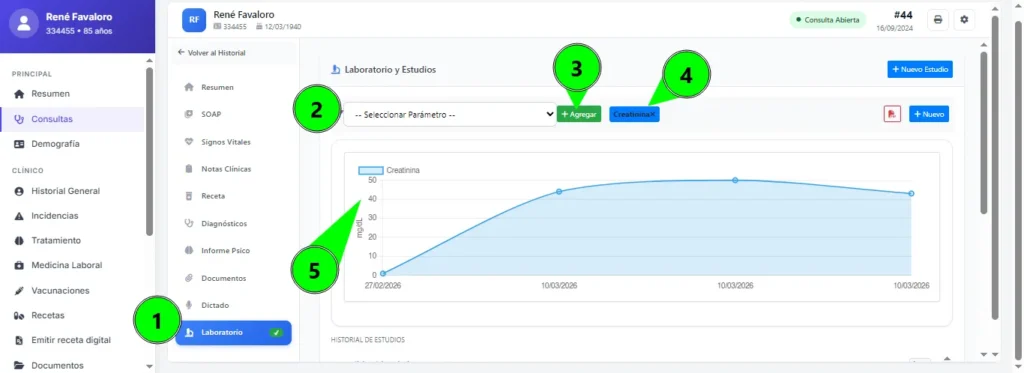The image size is (1024, 373).
Task: Click the file icon beside Emitir receta digital
Action: [19, 340]
